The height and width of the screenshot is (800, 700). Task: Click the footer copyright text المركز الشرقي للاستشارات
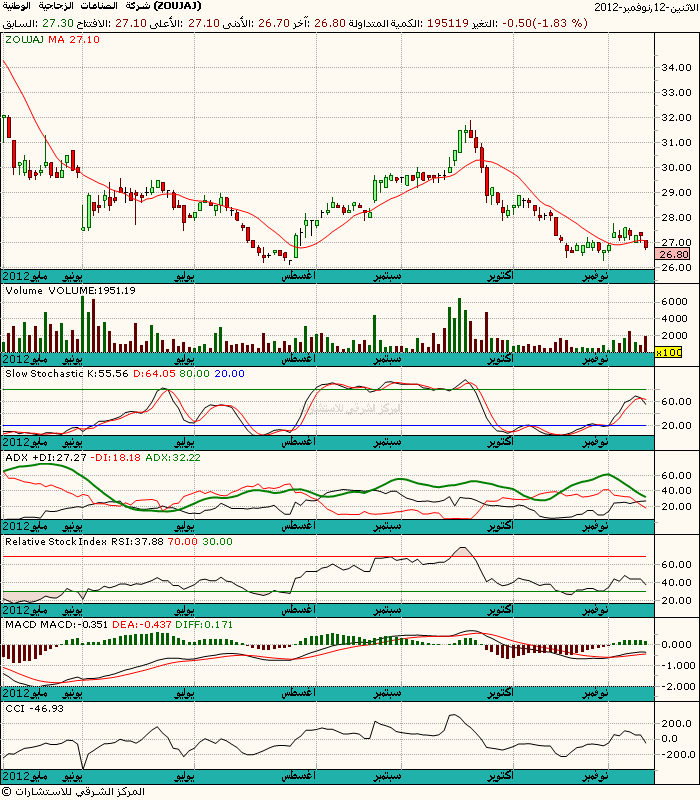tap(73, 792)
